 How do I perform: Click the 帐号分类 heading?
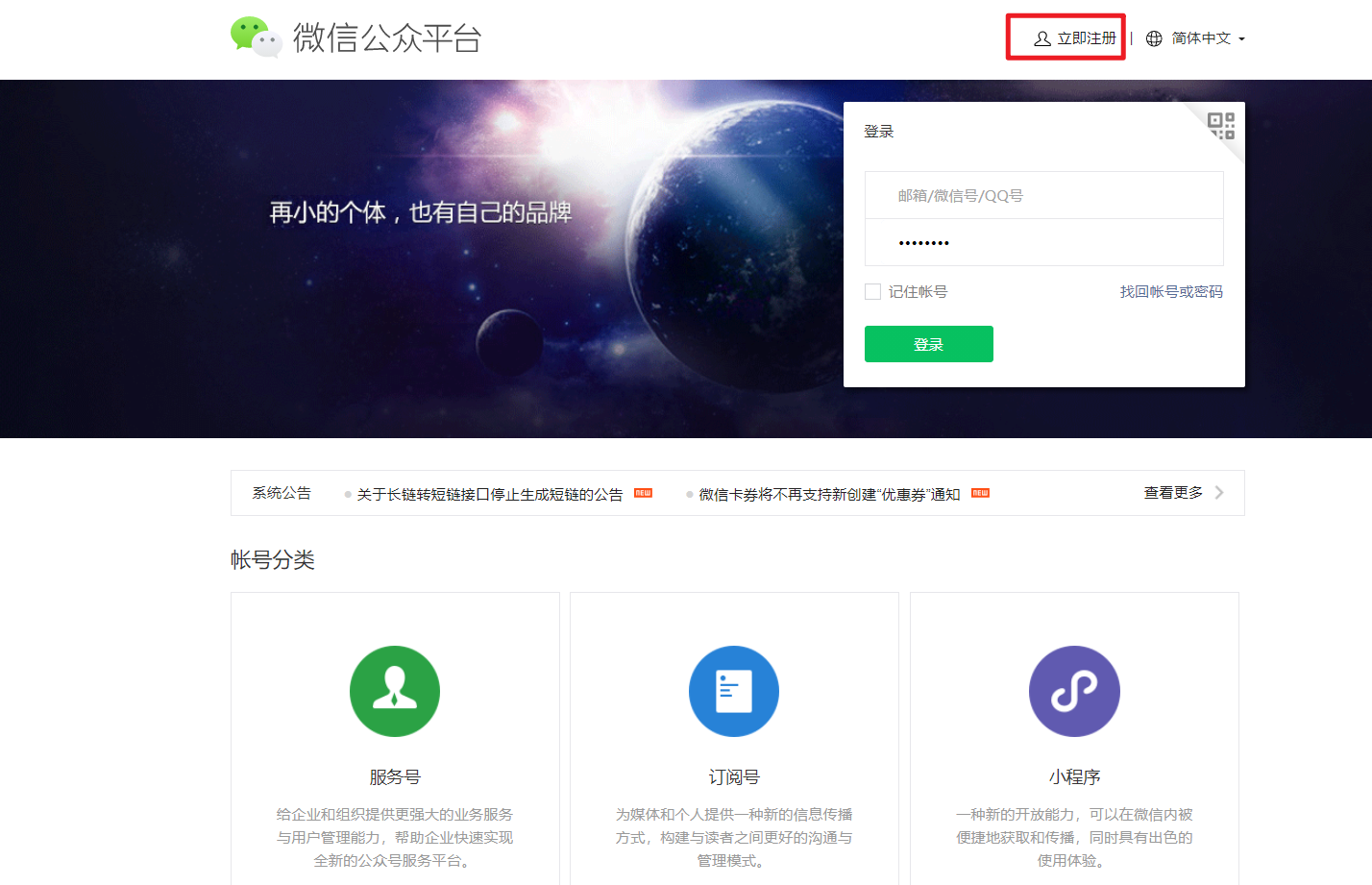point(273,559)
